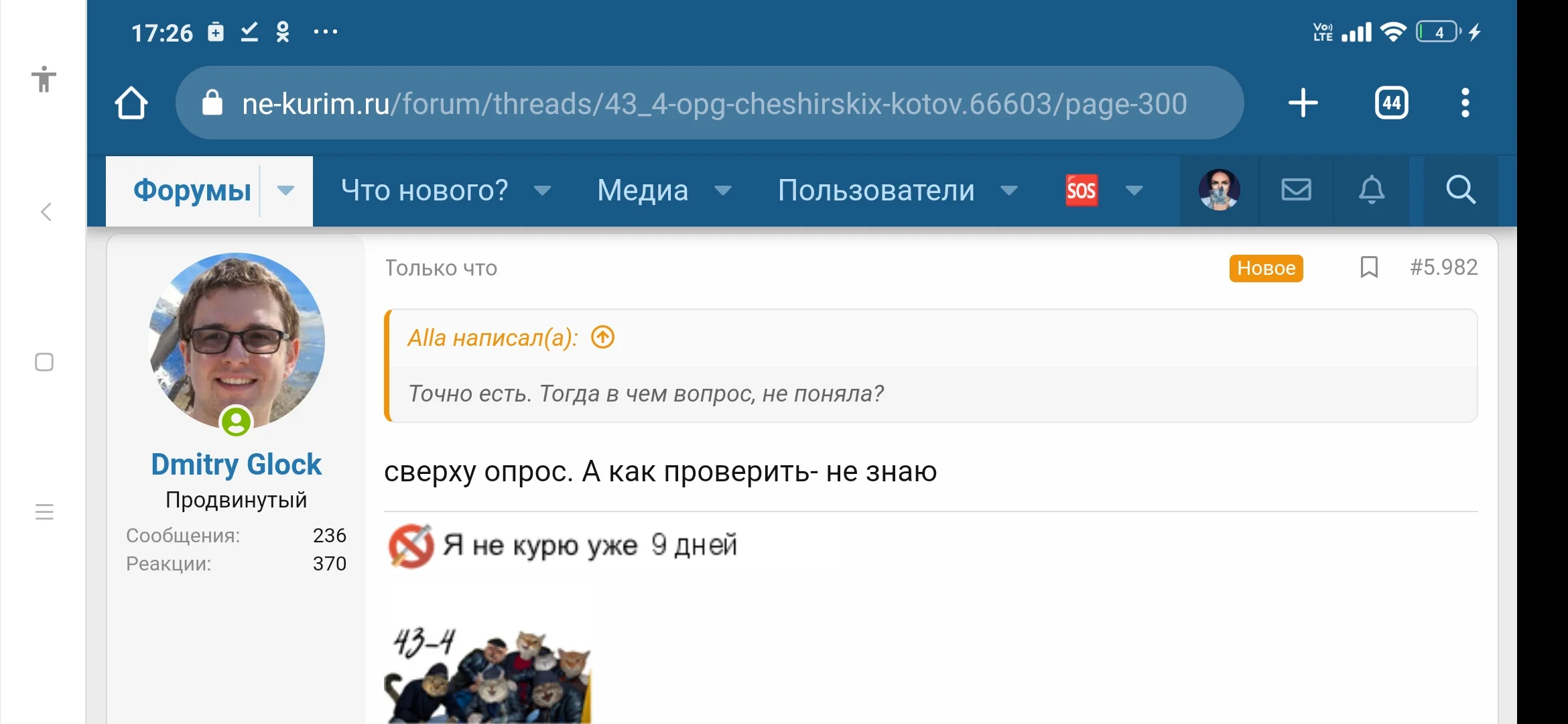
Task: Open the forum search with the magnifier icon
Action: (x=1461, y=190)
